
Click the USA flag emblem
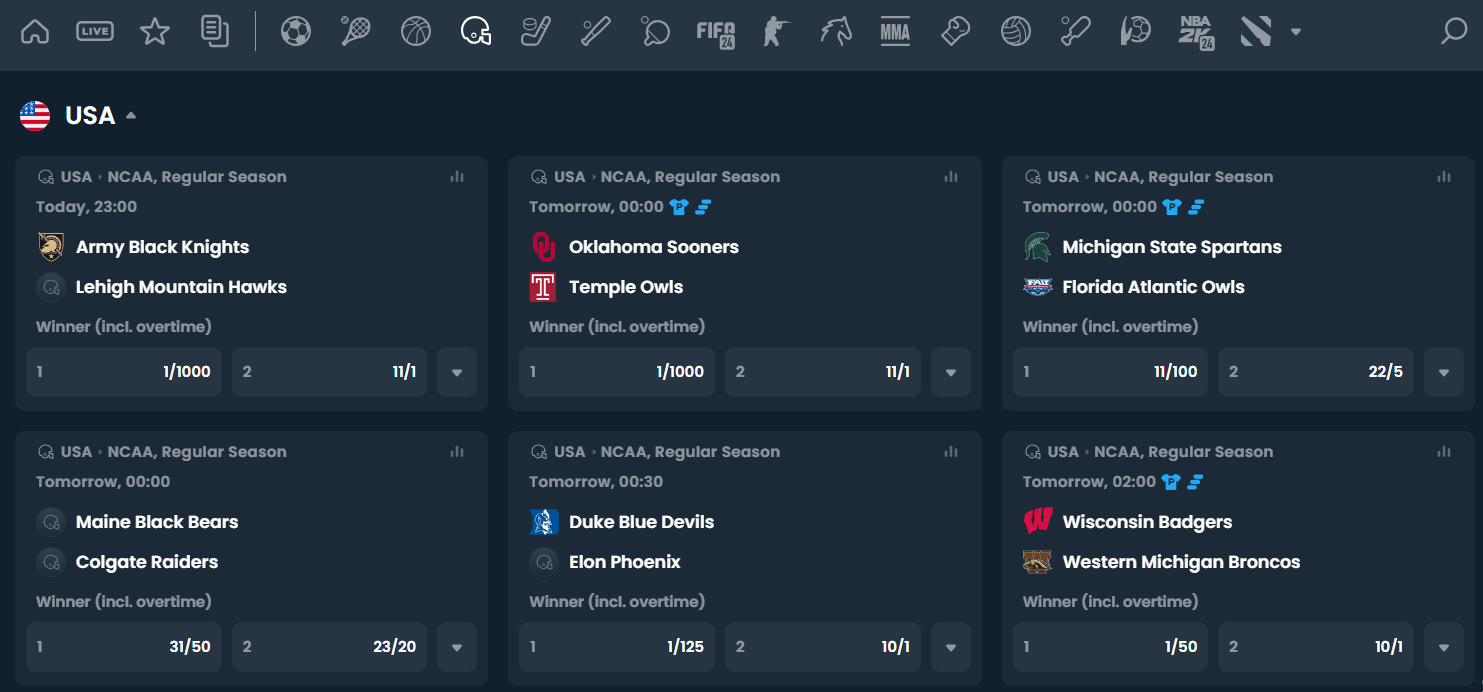point(36,114)
